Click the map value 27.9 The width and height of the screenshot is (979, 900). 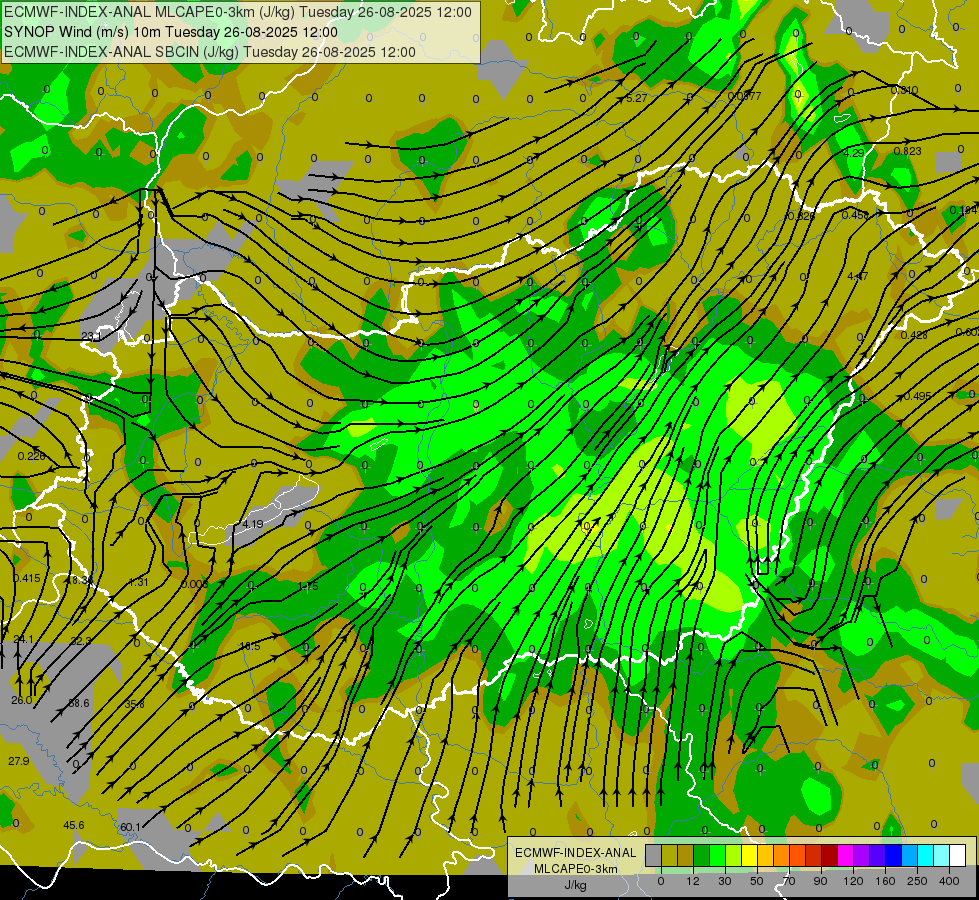(19, 761)
